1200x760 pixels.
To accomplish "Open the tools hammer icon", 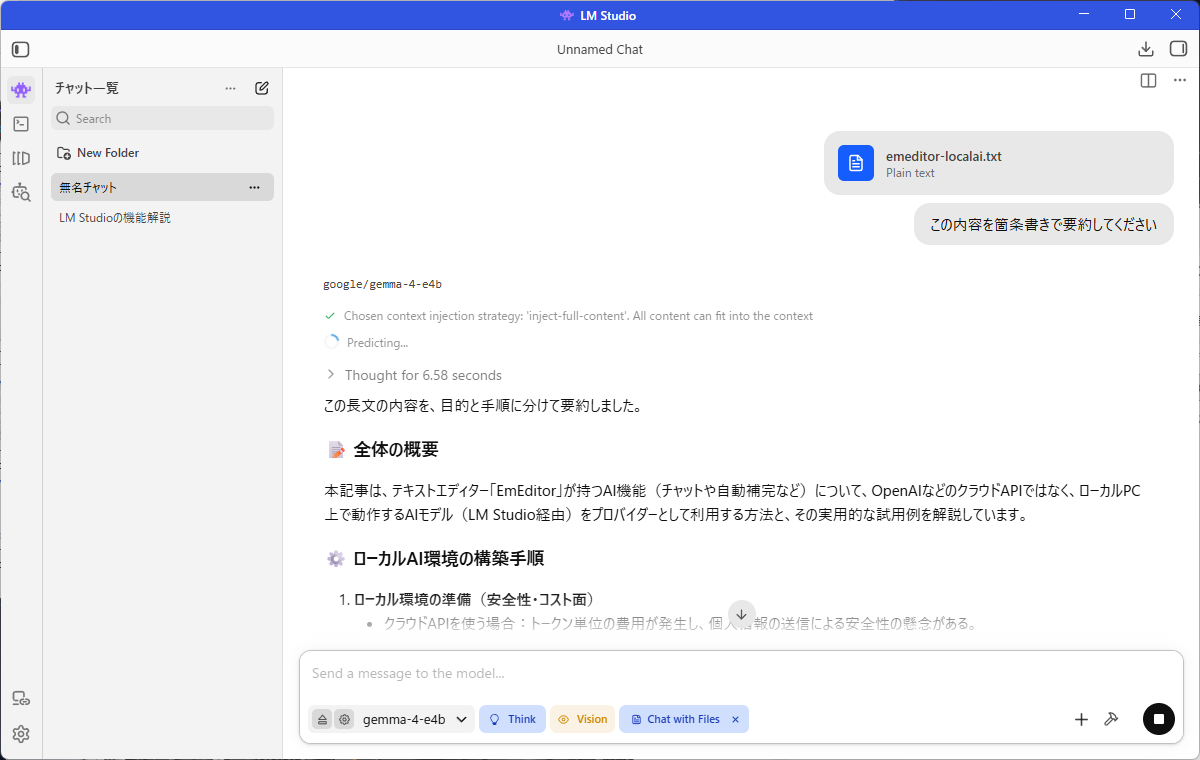I will [x=1110, y=719].
